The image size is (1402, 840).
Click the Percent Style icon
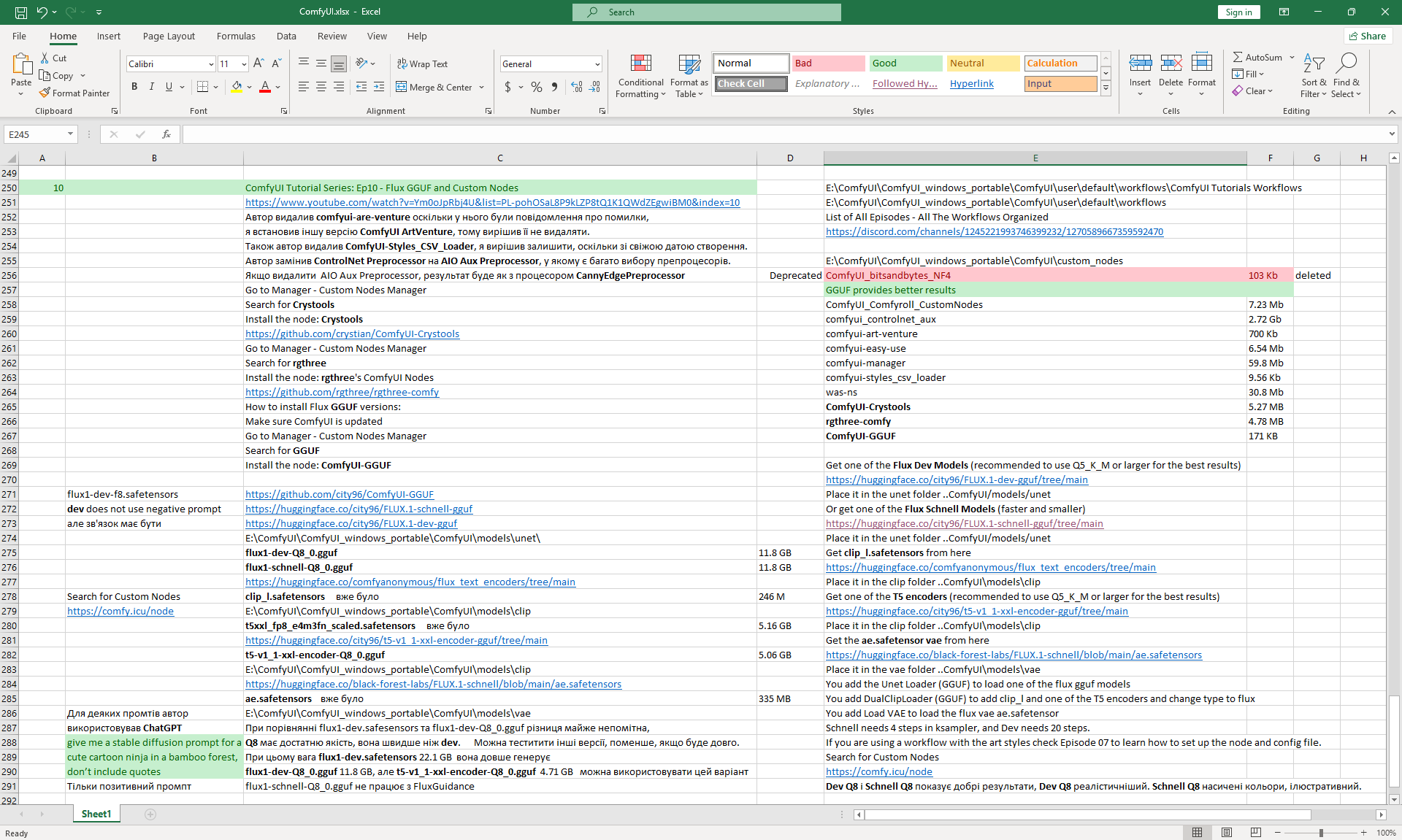pos(537,87)
